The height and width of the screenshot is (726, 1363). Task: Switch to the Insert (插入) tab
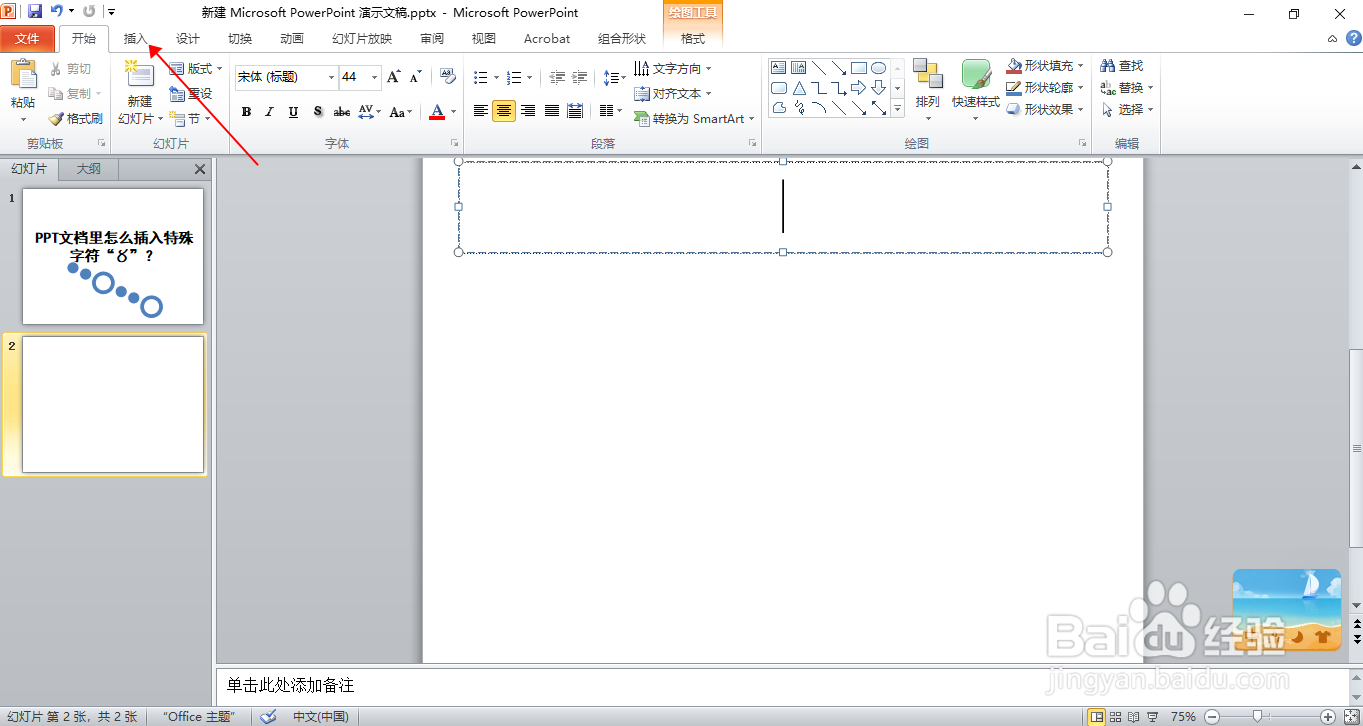pos(135,39)
